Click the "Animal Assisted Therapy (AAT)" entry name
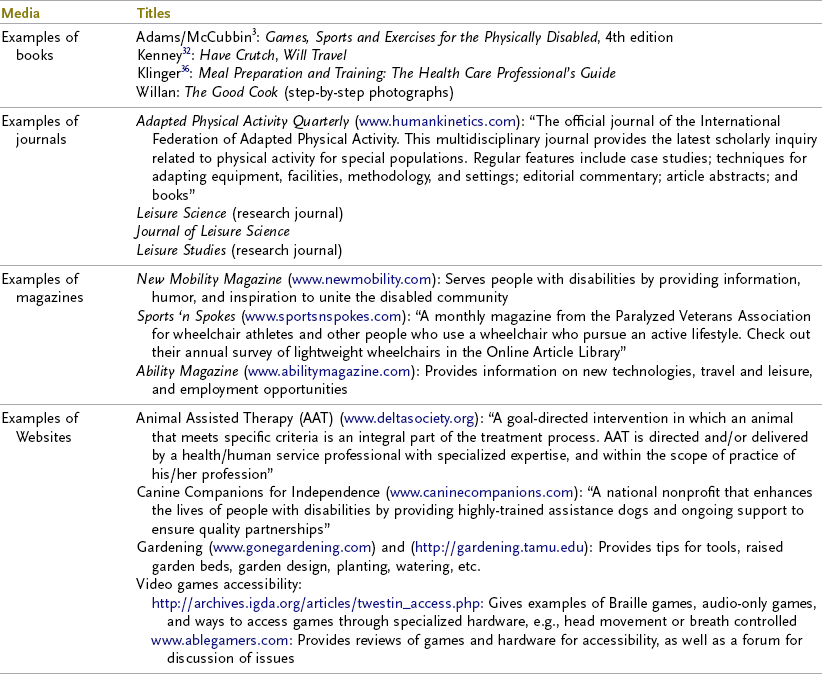 (235, 418)
